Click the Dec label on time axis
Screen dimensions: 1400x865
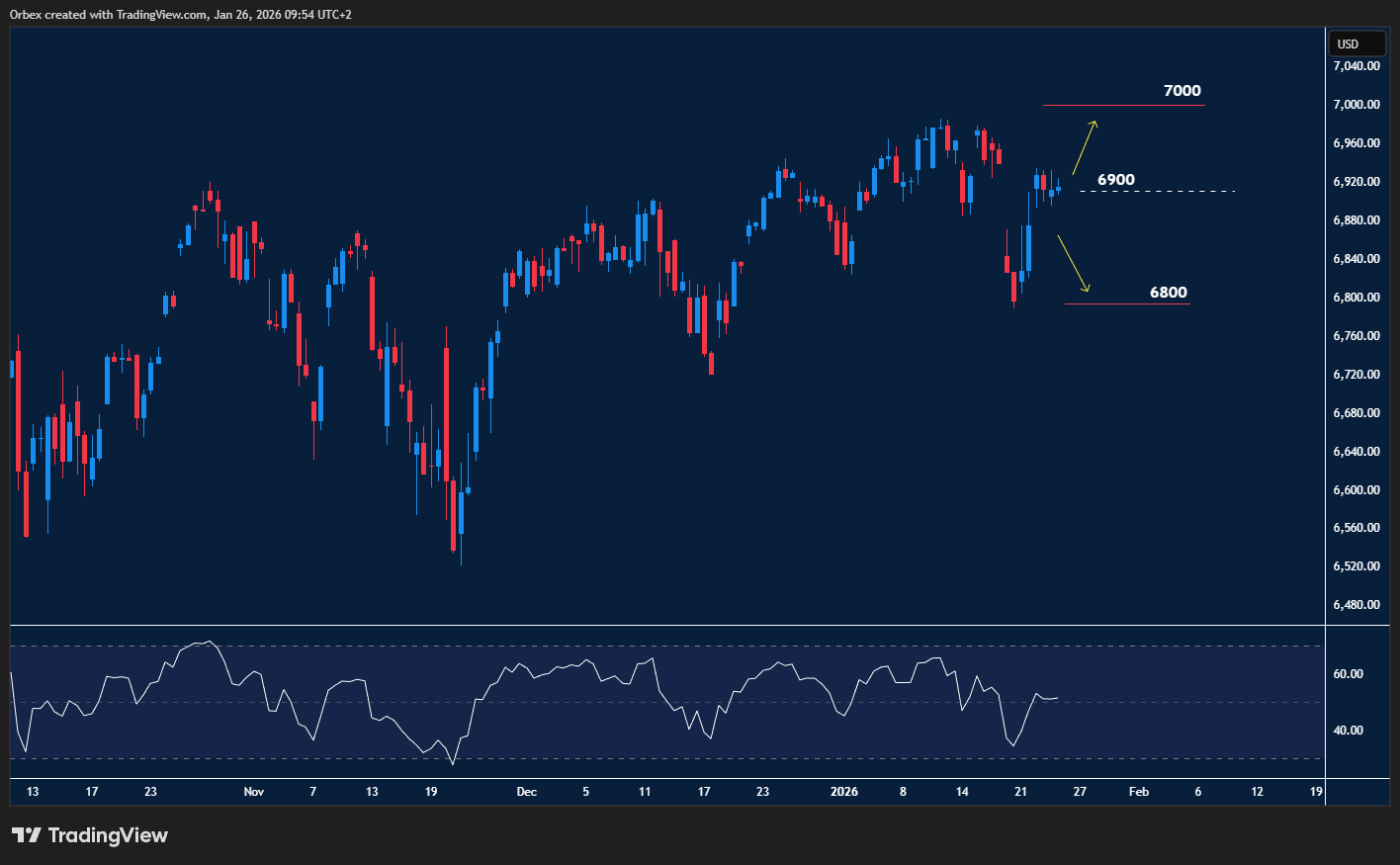coord(526,791)
